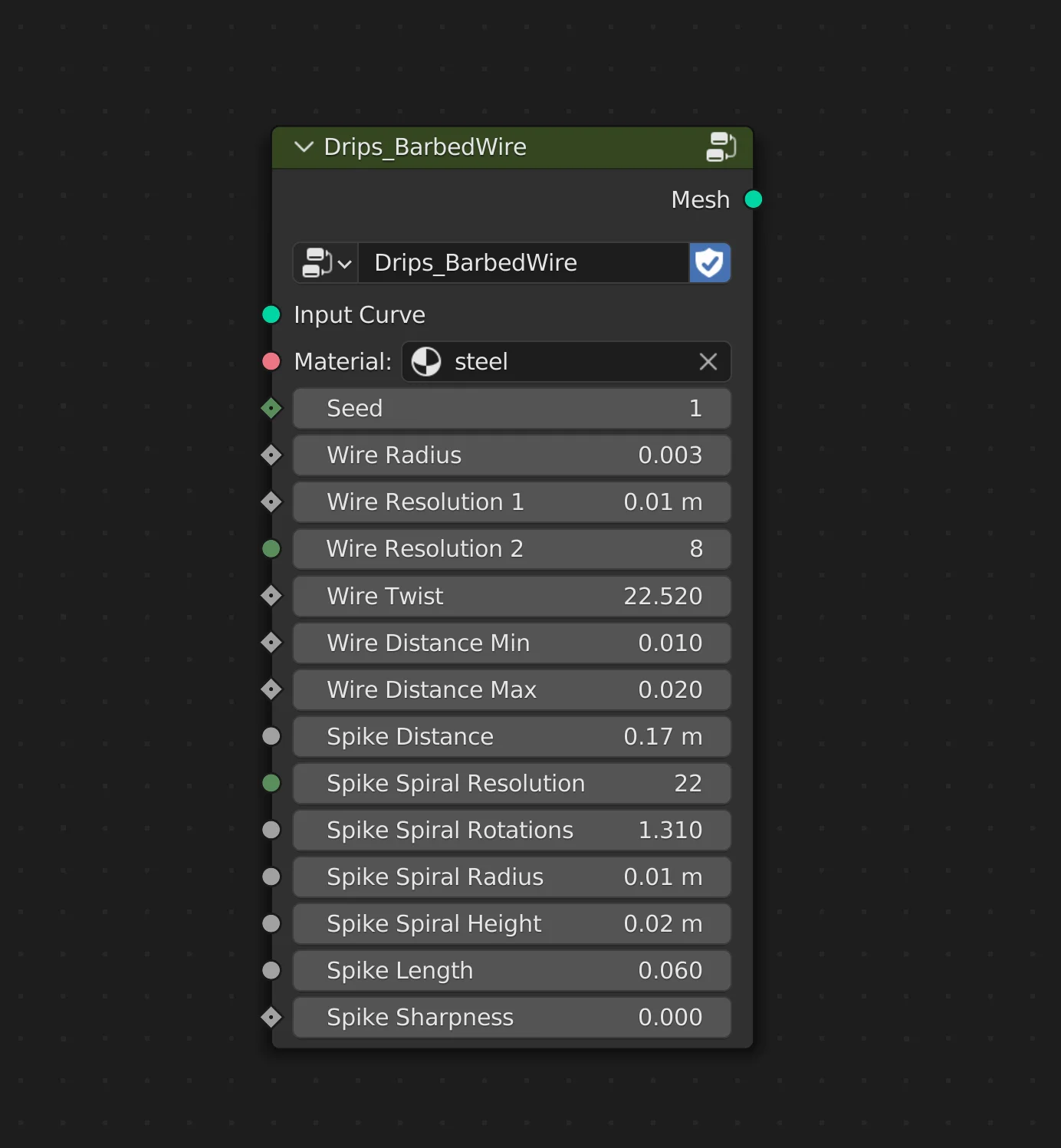Click the Spike Sharpness socket diamond

pyautogui.click(x=271, y=1017)
